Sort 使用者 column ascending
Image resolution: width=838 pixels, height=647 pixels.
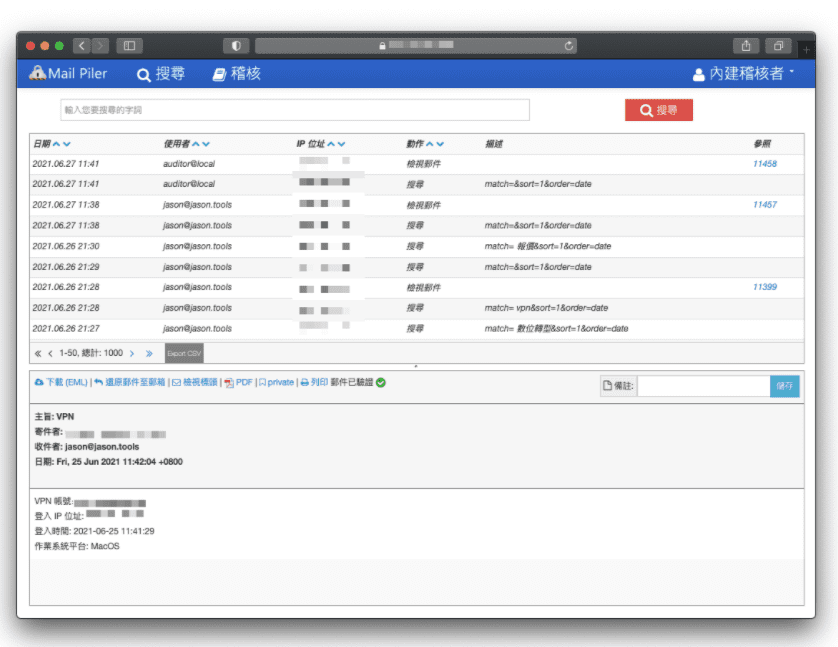click(196, 144)
